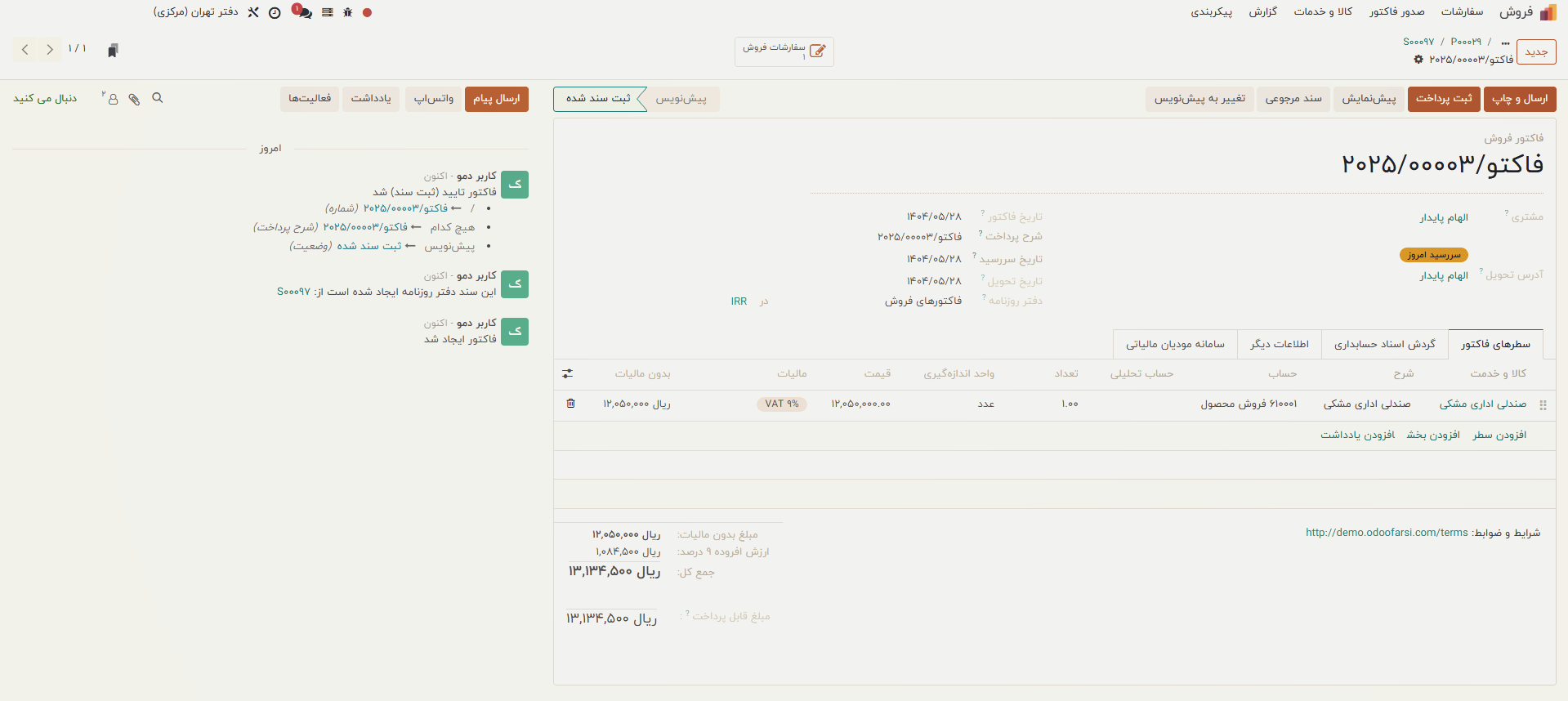
Task: Sort by the کالا و خدمت column header
Action: [1499, 373]
